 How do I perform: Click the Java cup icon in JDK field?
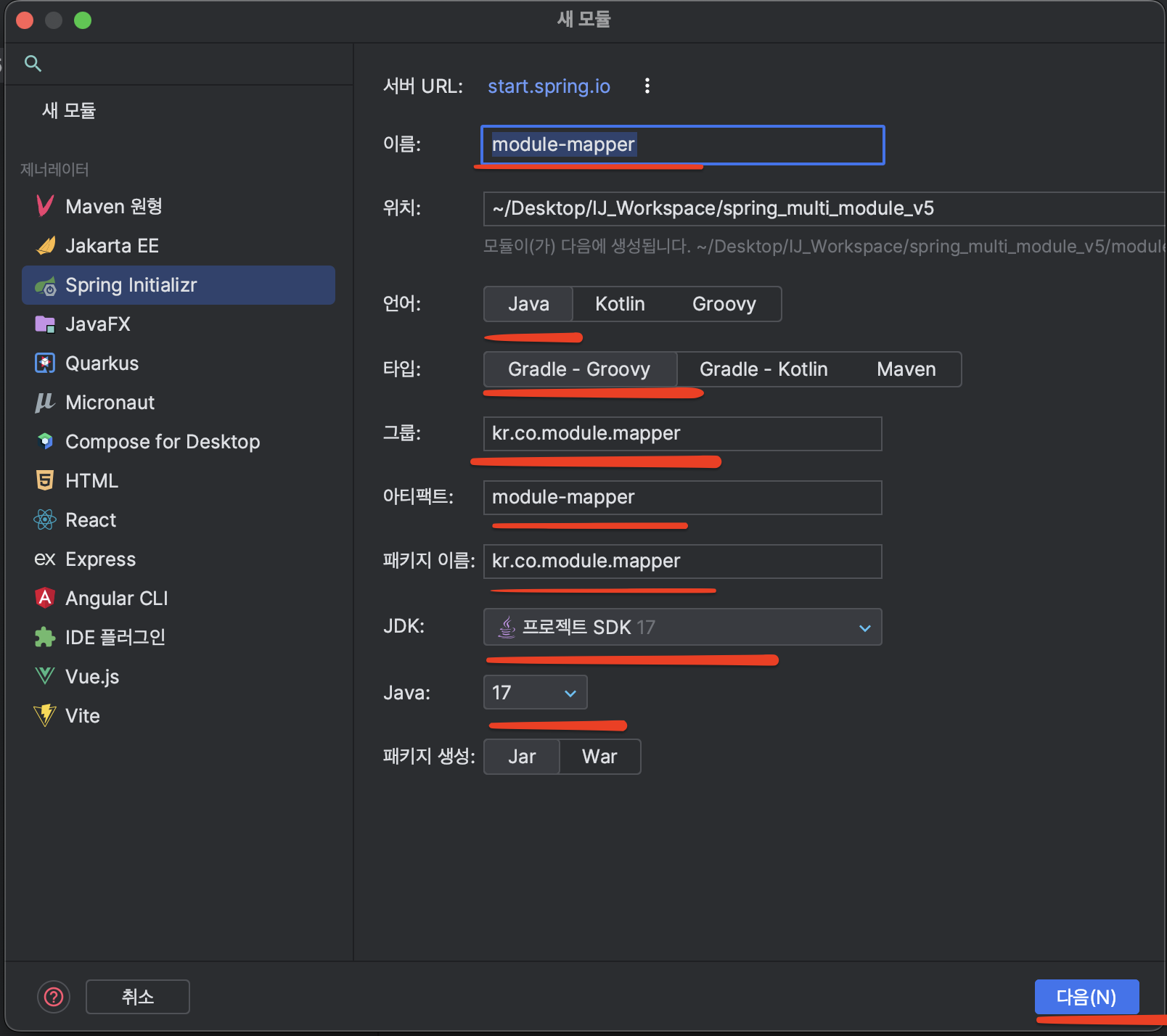tap(507, 627)
